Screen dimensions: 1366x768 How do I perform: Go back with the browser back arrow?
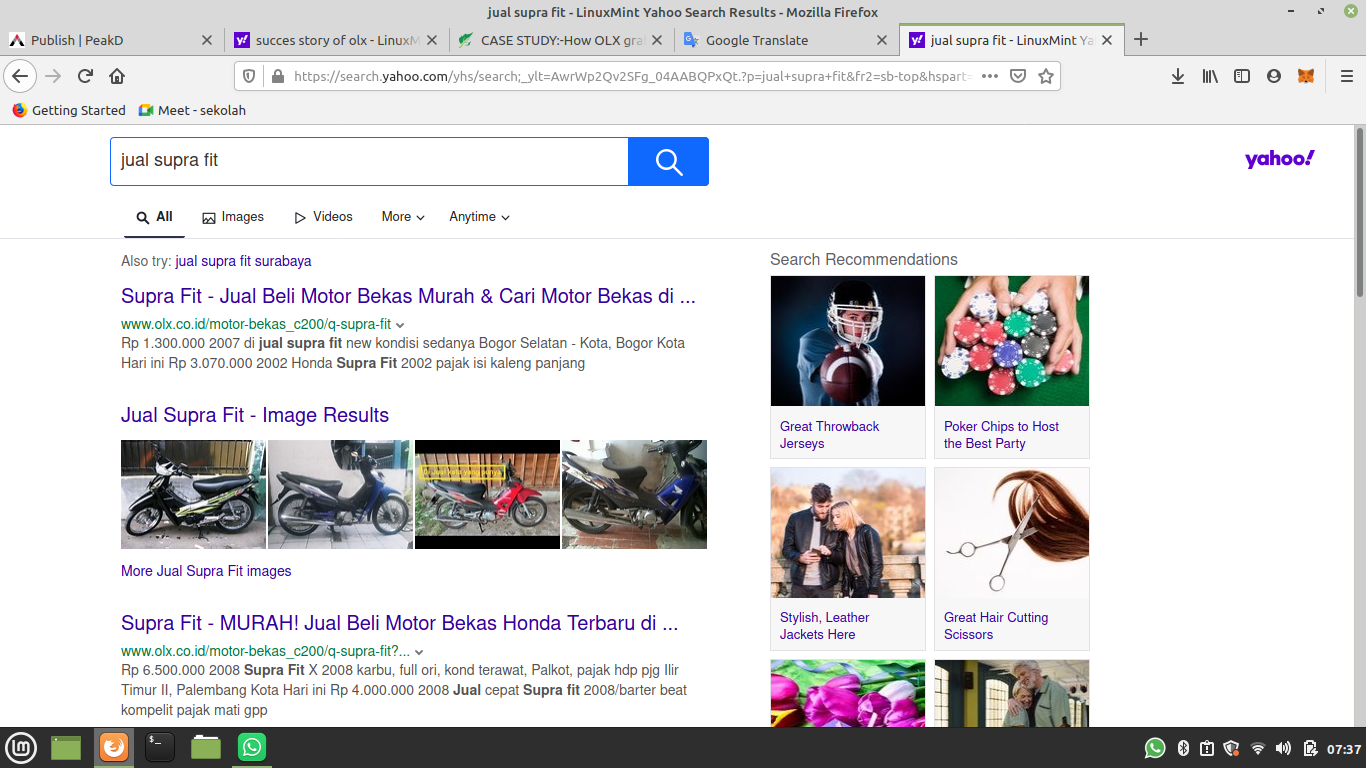click(x=20, y=76)
